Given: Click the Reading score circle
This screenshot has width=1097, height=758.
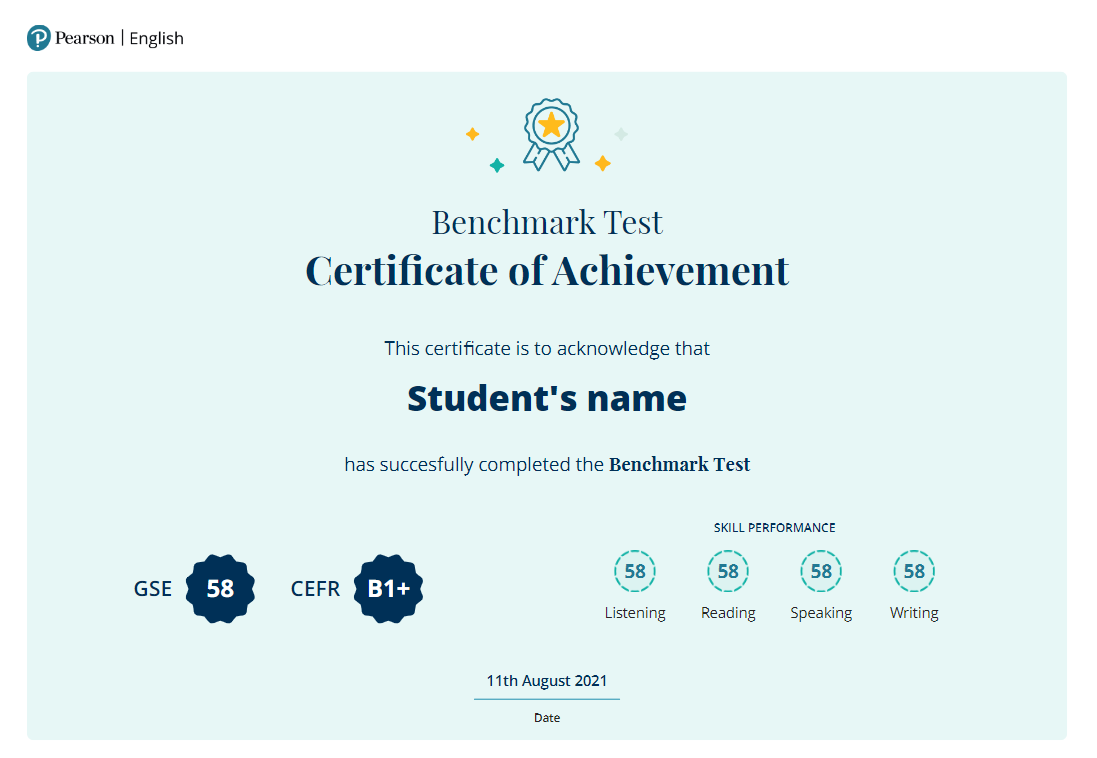Looking at the screenshot, I should 728,571.
